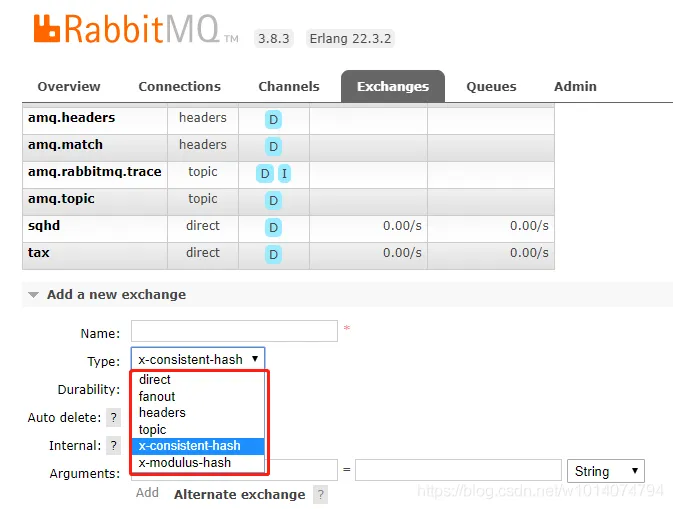Choose fanout in the Type list
Image resolution: width=673 pixels, height=509 pixels.
pyautogui.click(x=198, y=396)
